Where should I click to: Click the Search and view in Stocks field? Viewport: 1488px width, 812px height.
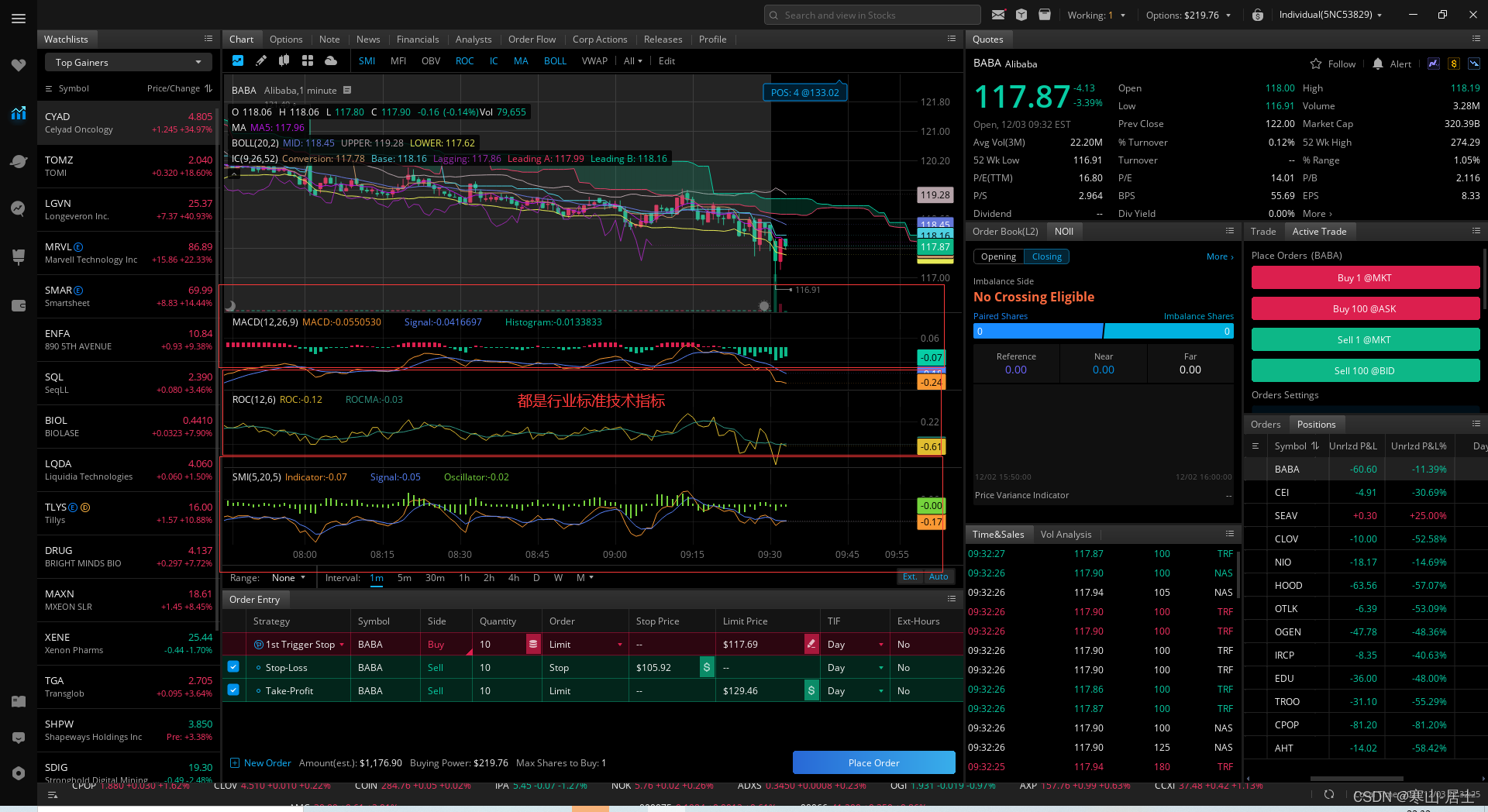(872, 15)
